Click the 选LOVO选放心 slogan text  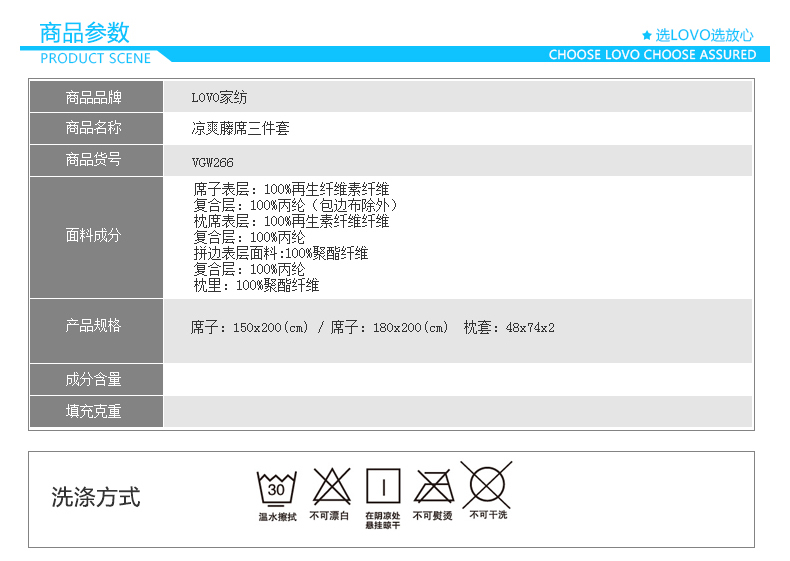pos(704,35)
